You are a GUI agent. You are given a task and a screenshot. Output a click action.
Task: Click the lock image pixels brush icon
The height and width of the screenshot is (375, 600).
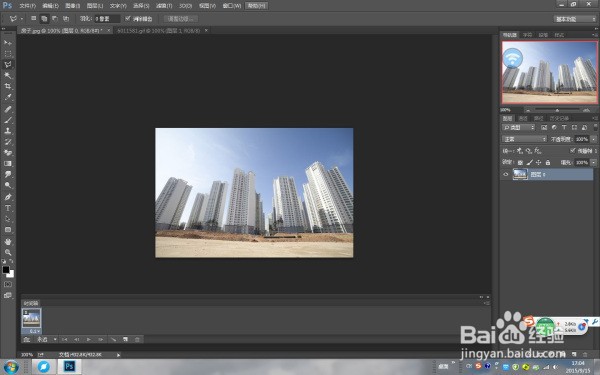[x=529, y=163]
